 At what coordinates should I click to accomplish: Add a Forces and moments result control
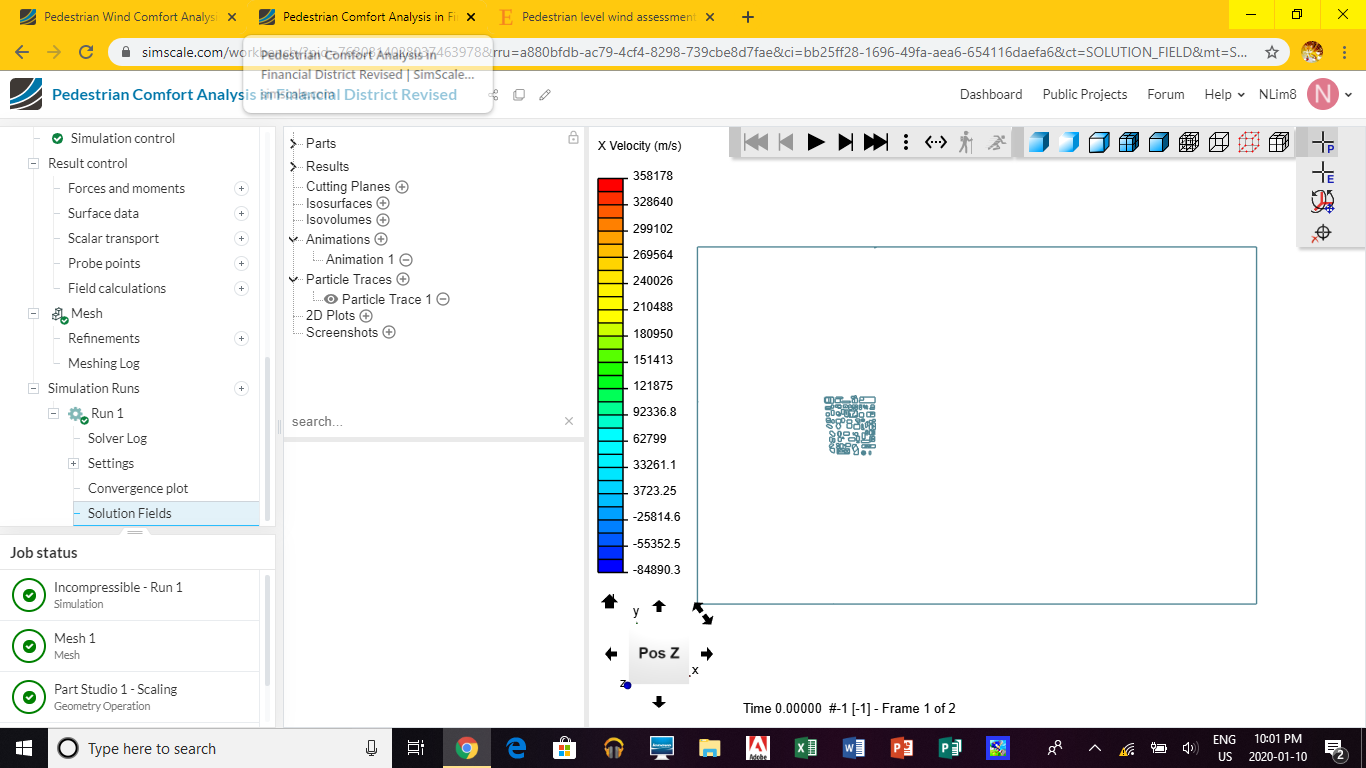pyautogui.click(x=241, y=188)
